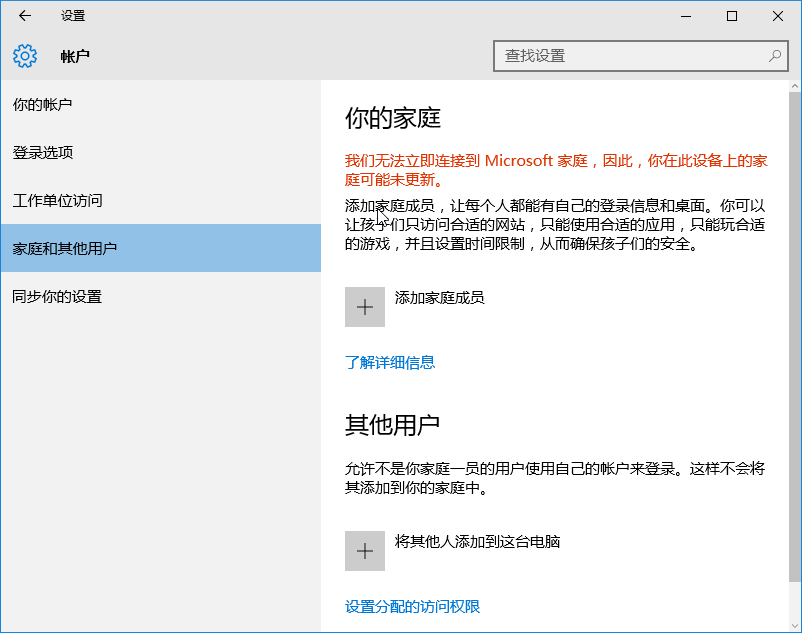Close the Settings window
This screenshot has width=802, height=633.
click(778, 16)
